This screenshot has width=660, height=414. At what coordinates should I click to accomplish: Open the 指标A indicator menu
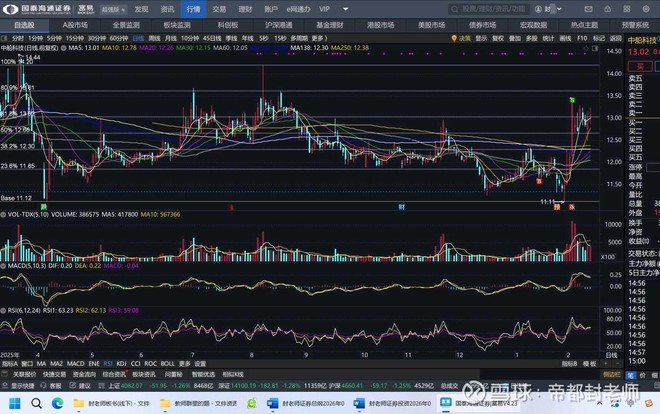click(x=10, y=364)
